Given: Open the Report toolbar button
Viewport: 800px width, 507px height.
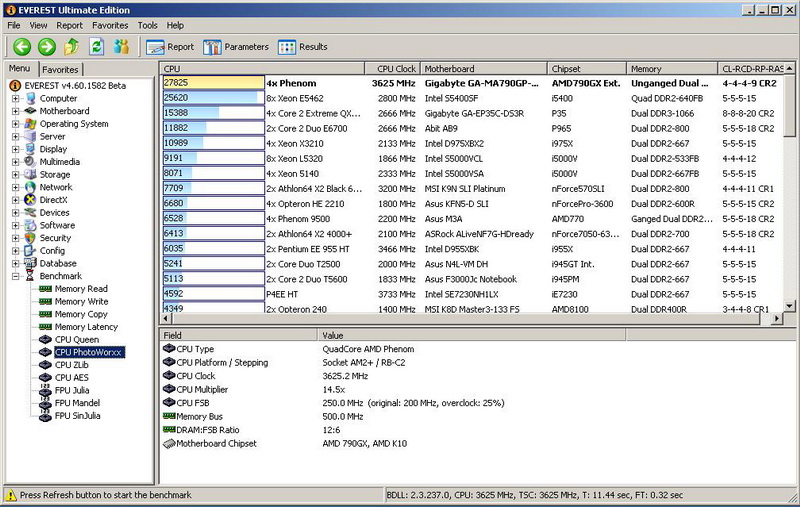Looking at the screenshot, I should point(170,47).
